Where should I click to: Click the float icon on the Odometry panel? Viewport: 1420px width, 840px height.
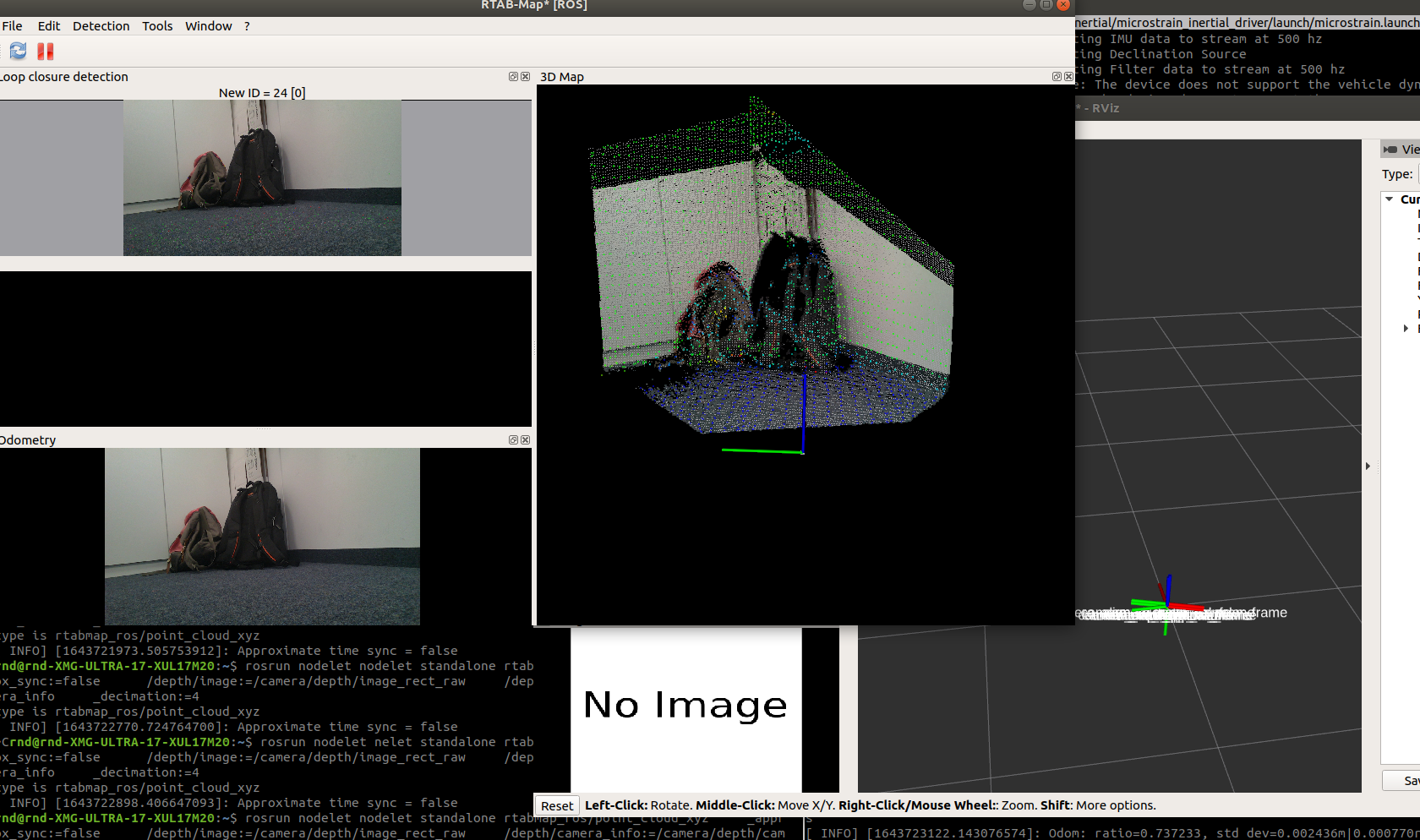(x=512, y=439)
